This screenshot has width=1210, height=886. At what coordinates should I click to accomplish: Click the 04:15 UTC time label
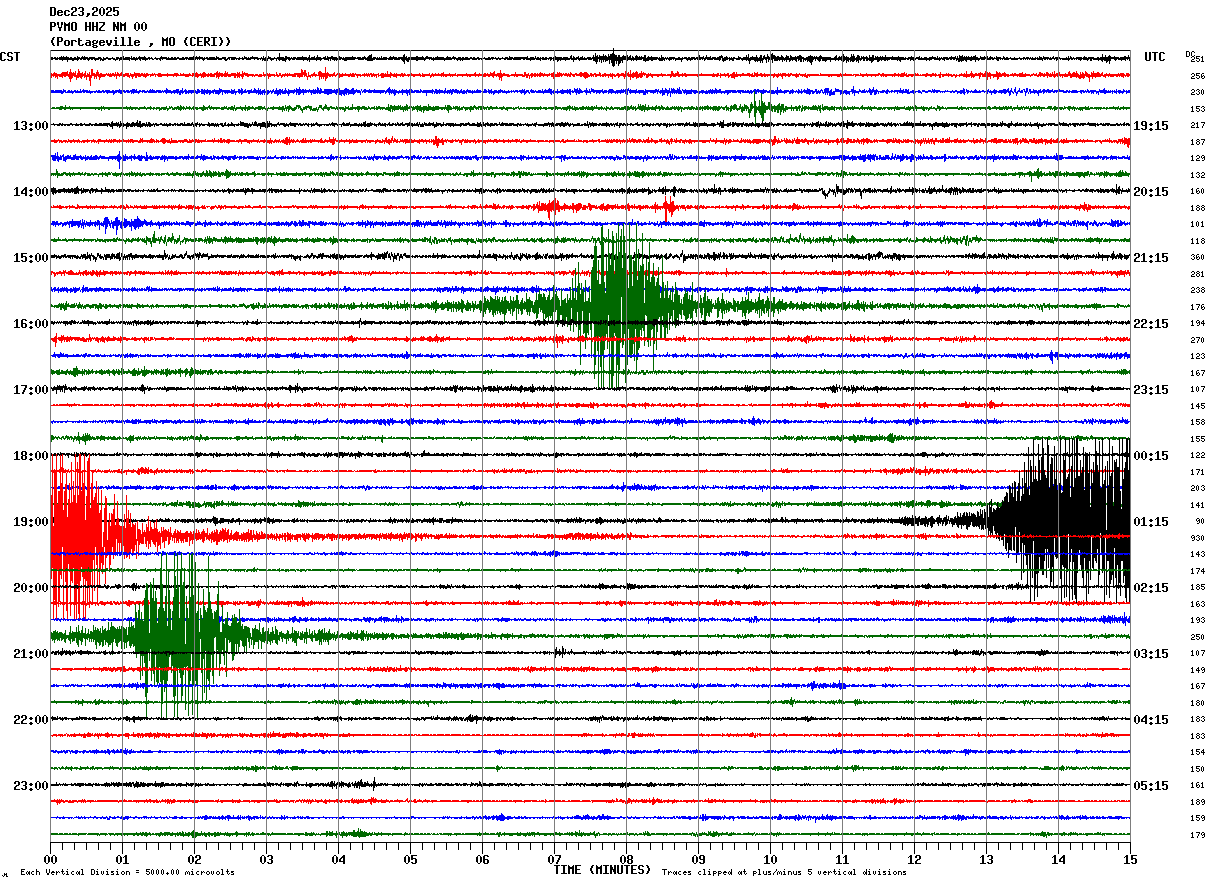click(1151, 720)
